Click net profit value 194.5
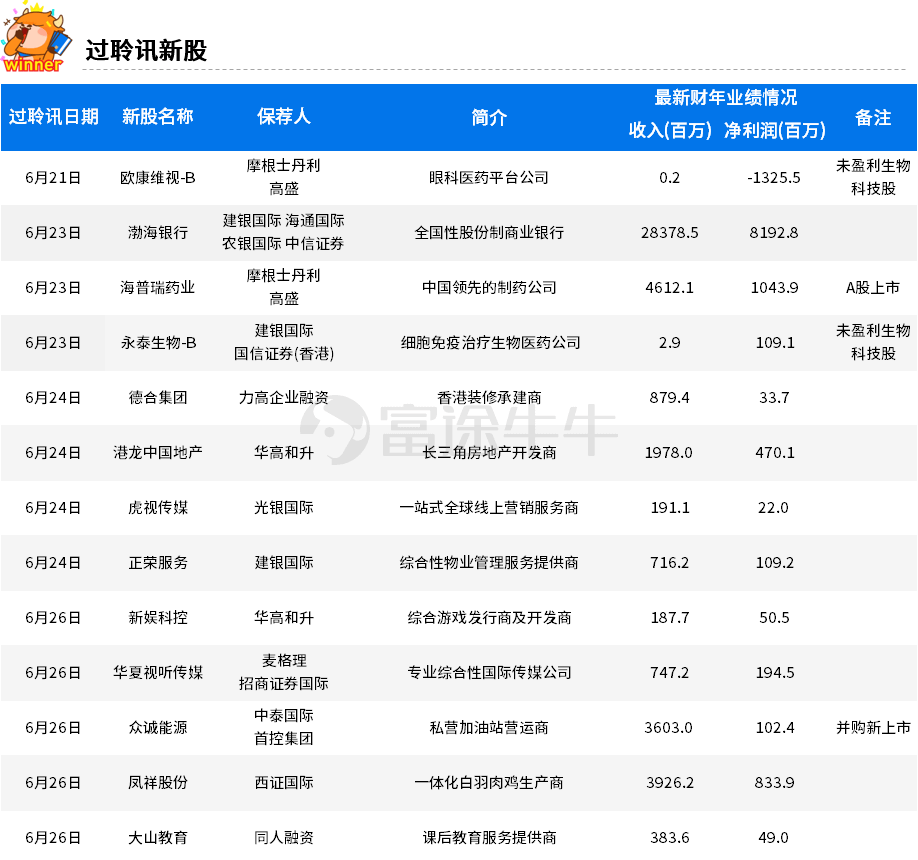This screenshot has height=860, width=918. tap(775, 673)
